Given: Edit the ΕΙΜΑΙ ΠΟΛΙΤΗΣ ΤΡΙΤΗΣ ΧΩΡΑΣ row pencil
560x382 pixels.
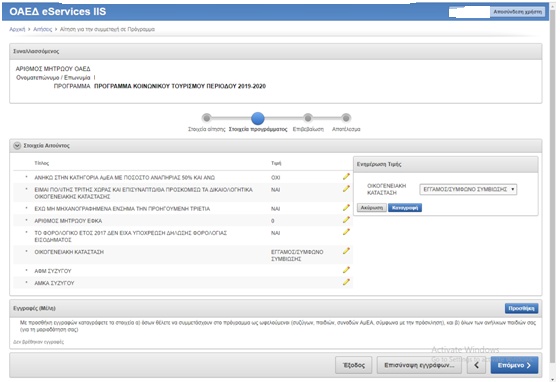Looking at the screenshot, I should click(x=346, y=189).
